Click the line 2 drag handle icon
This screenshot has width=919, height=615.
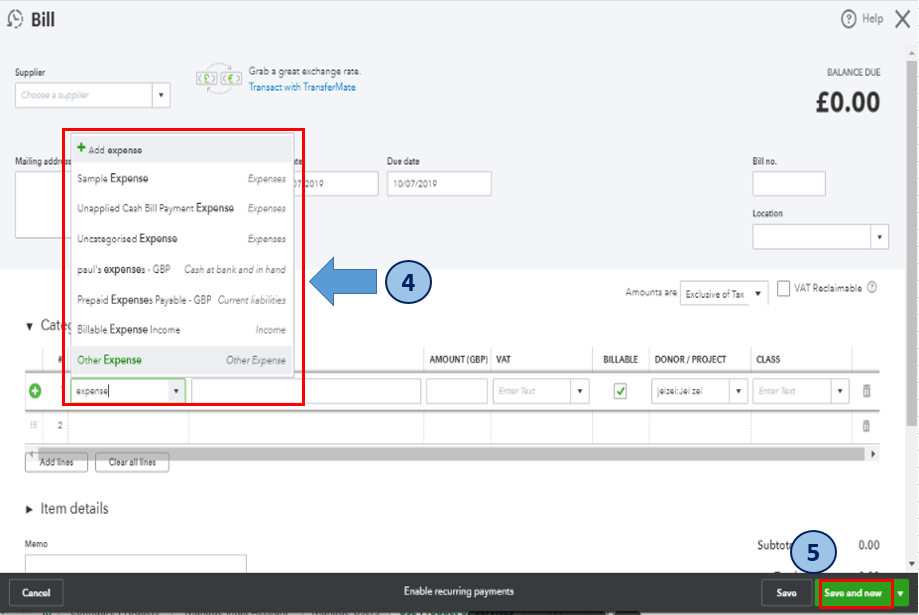(33, 425)
